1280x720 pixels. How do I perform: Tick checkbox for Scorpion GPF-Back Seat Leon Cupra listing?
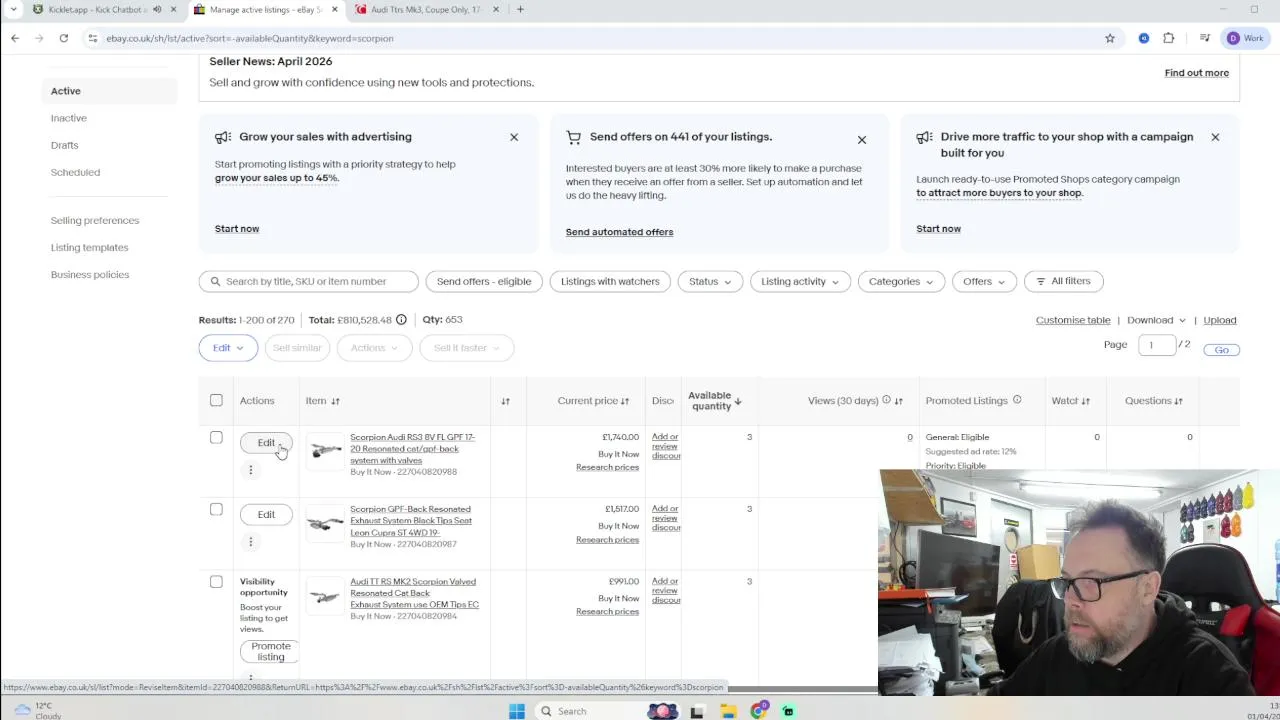[x=216, y=510]
